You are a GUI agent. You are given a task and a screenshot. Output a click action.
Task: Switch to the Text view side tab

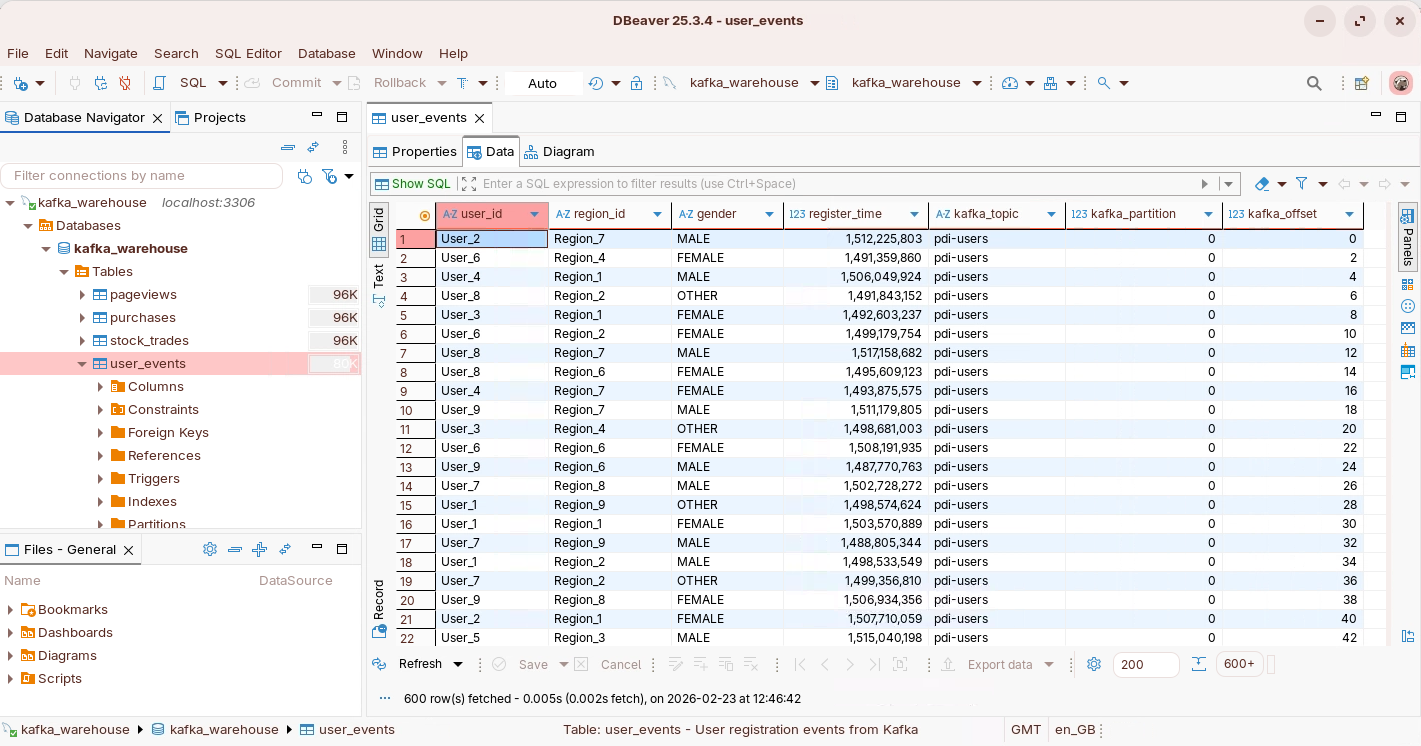[379, 275]
